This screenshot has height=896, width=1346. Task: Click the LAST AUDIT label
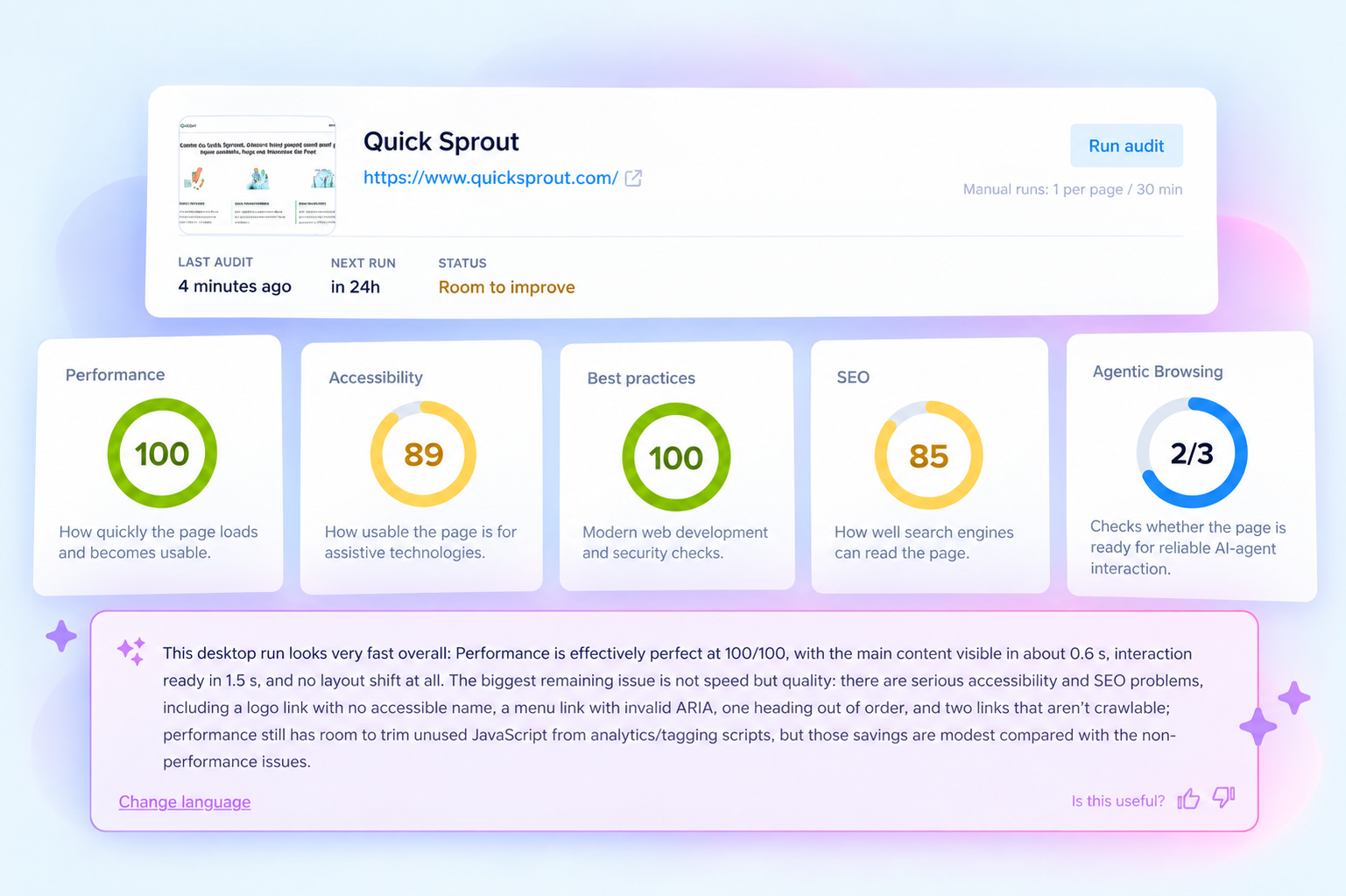[x=215, y=262]
